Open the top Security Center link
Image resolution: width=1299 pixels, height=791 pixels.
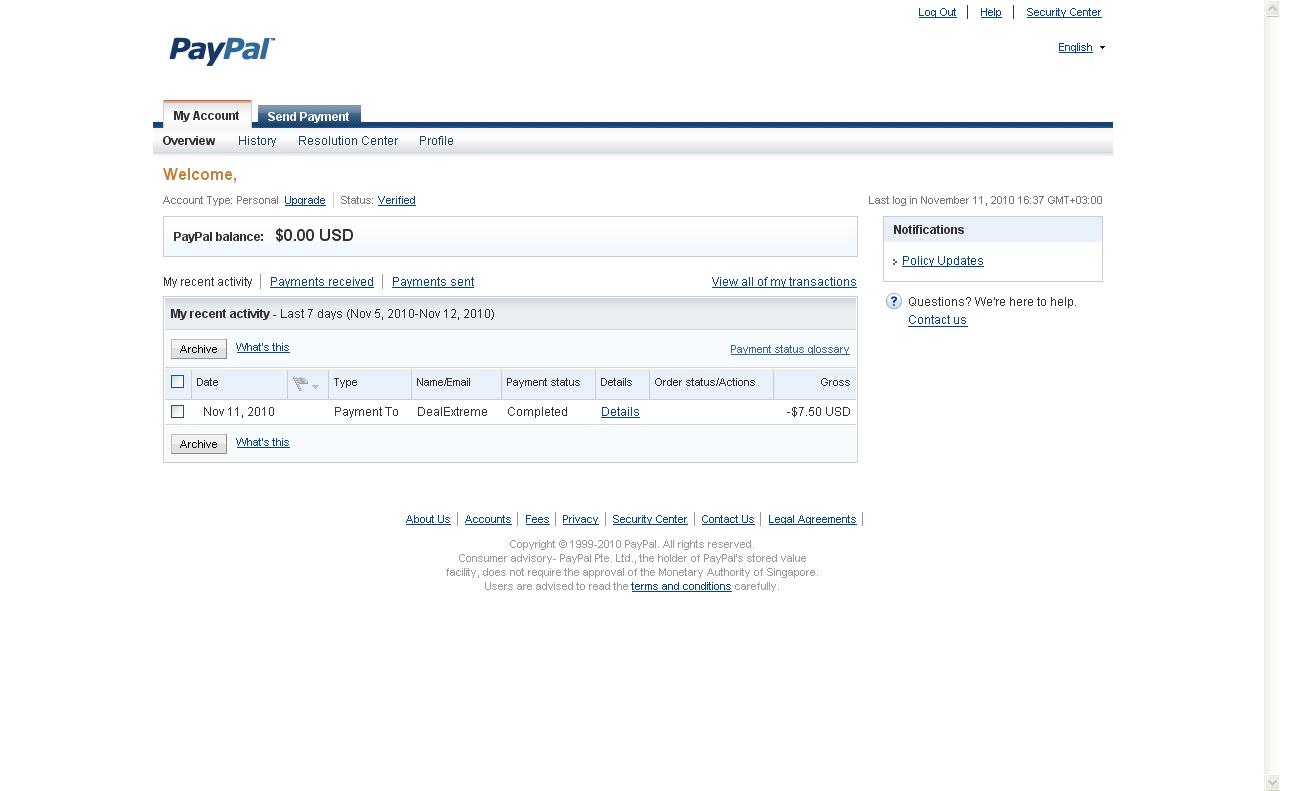(x=1063, y=12)
